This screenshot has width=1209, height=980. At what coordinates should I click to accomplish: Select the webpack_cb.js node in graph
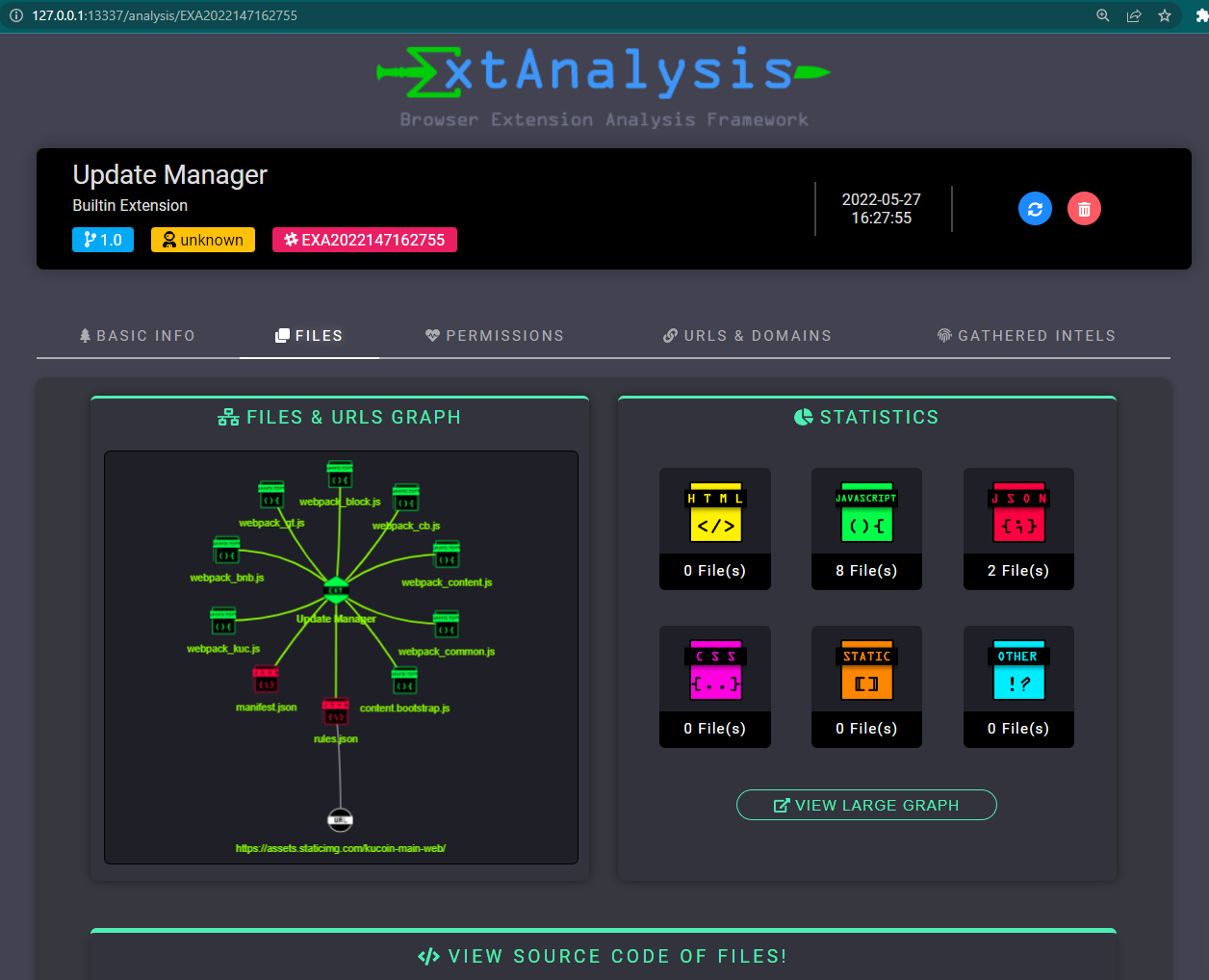pos(406,498)
